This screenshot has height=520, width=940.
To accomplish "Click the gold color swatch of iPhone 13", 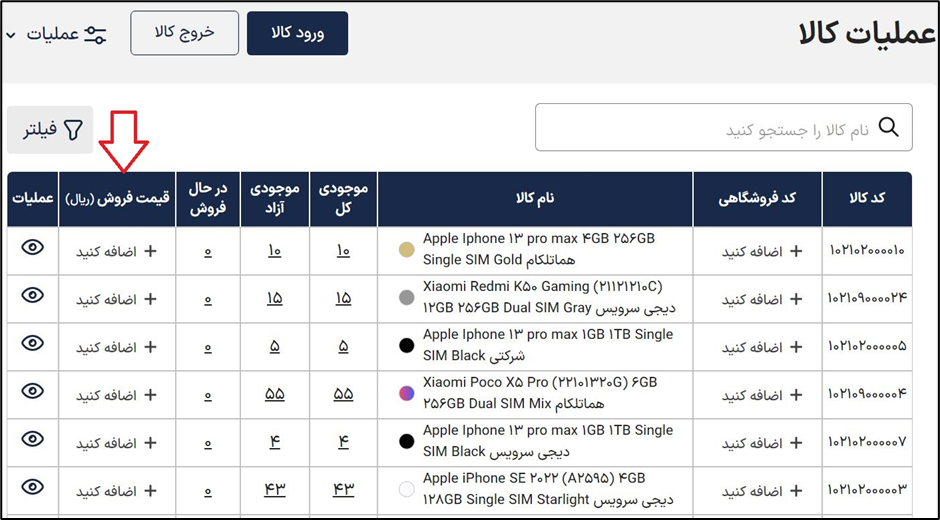I will pos(407,250).
